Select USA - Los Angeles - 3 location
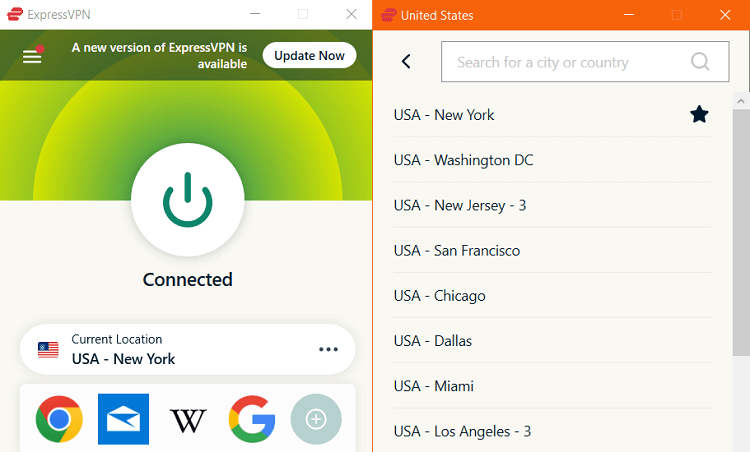750x452 pixels. pos(552,431)
